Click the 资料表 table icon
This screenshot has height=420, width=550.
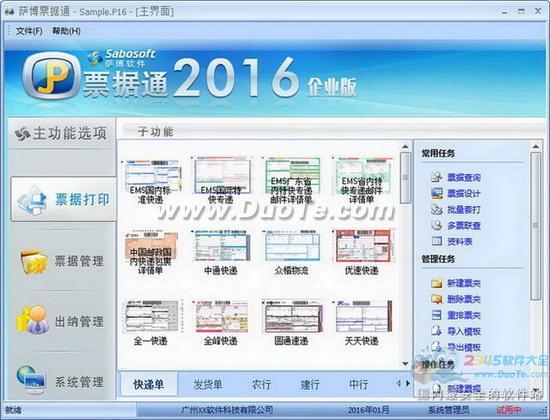(x=437, y=241)
